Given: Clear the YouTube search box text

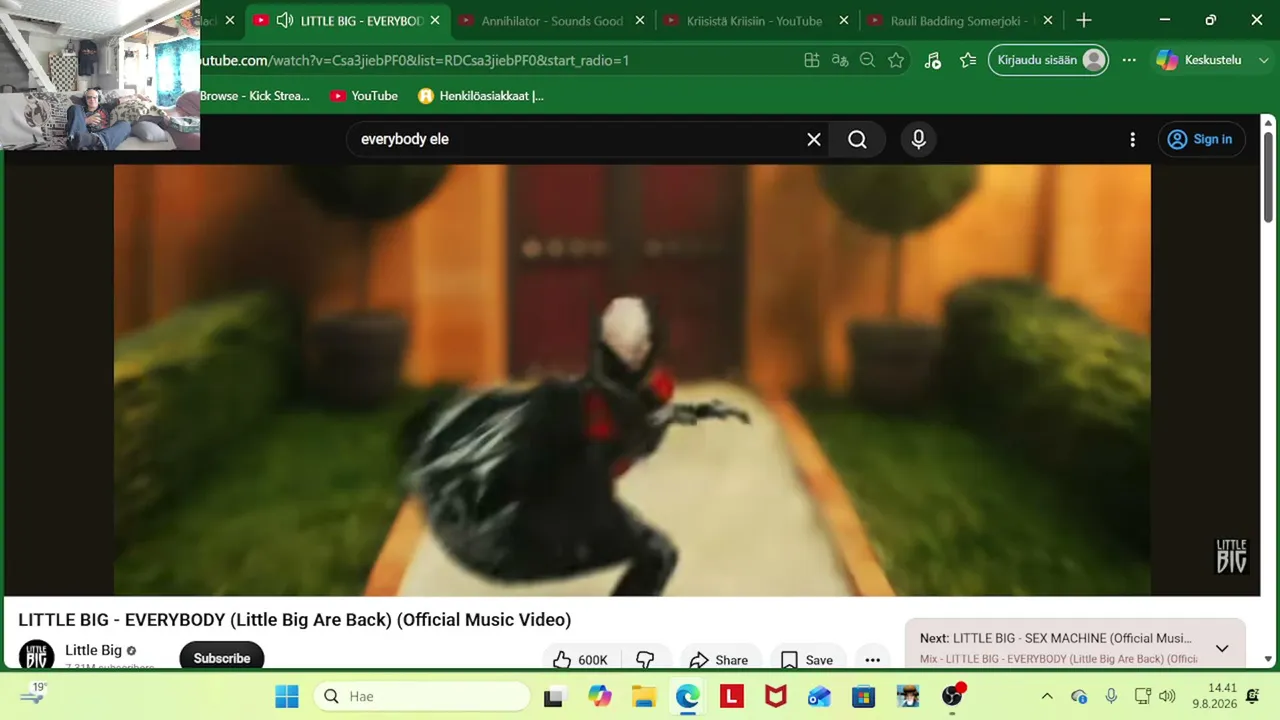Looking at the screenshot, I should (x=814, y=140).
